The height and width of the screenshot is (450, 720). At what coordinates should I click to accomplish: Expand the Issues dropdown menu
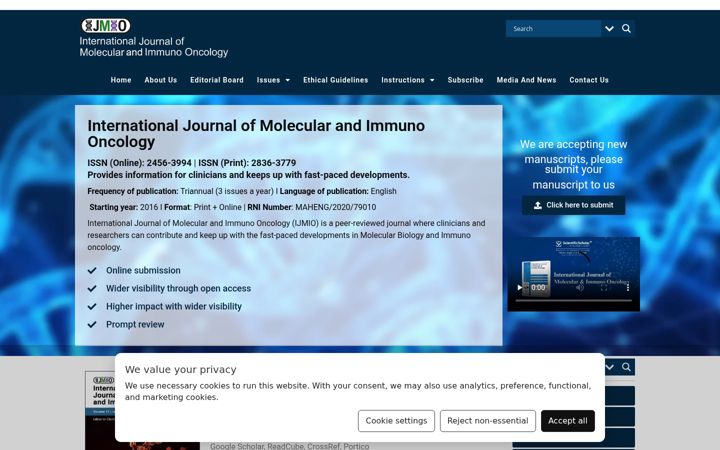[x=273, y=80]
